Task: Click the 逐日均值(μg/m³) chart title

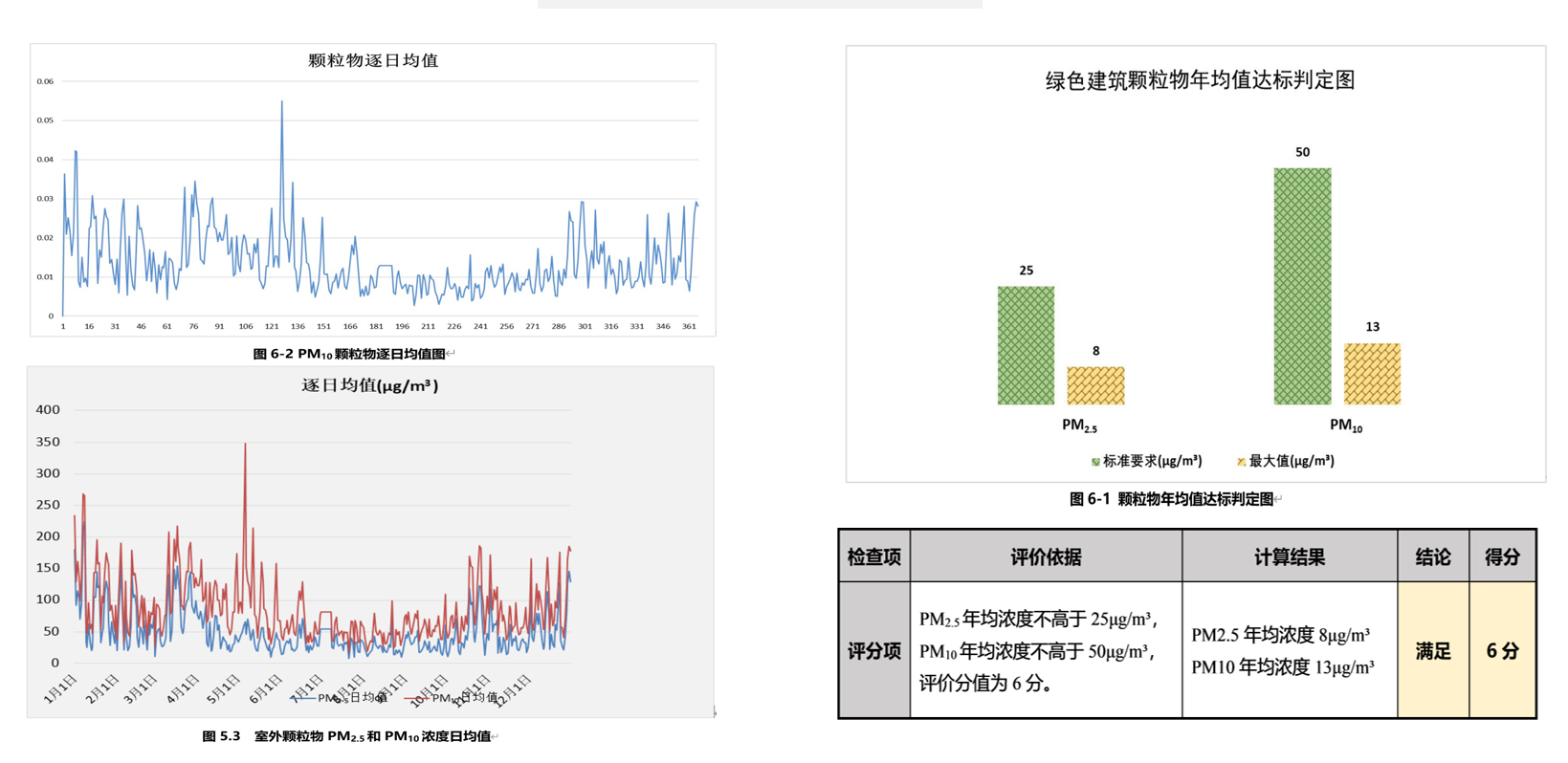Action: coord(370,385)
